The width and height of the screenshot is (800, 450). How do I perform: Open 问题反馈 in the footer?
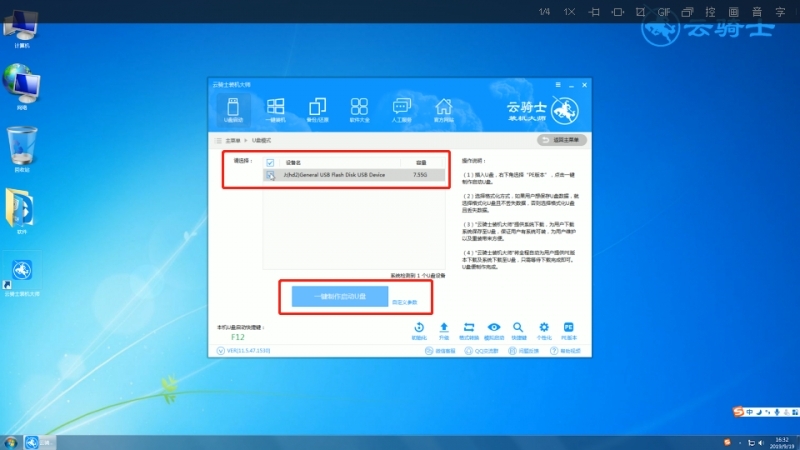(523, 351)
